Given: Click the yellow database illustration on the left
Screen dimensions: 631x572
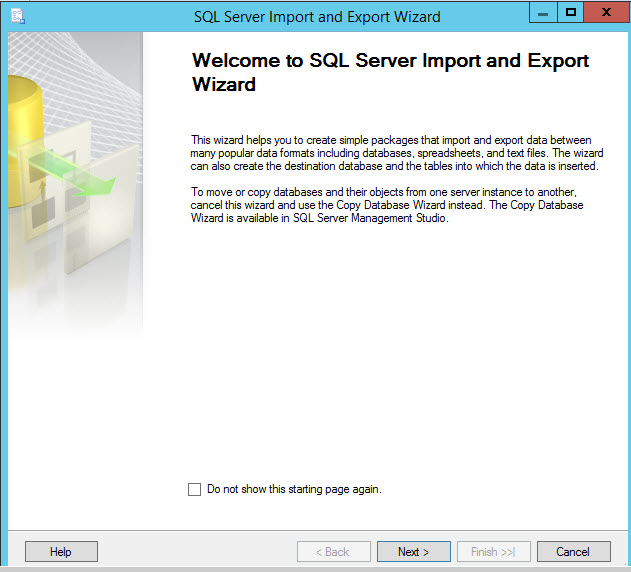Looking at the screenshot, I should pos(25,141).
